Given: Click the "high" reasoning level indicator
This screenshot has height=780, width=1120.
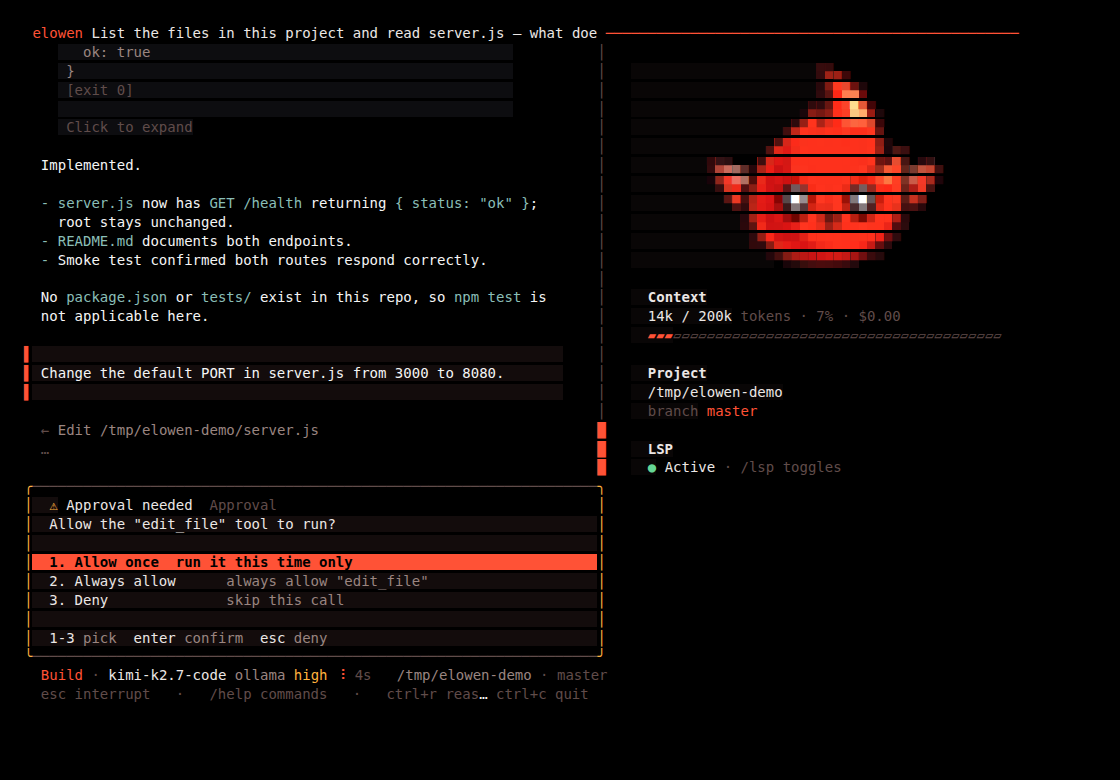Looking at the screenshot, I should click(x=311, y=675).
